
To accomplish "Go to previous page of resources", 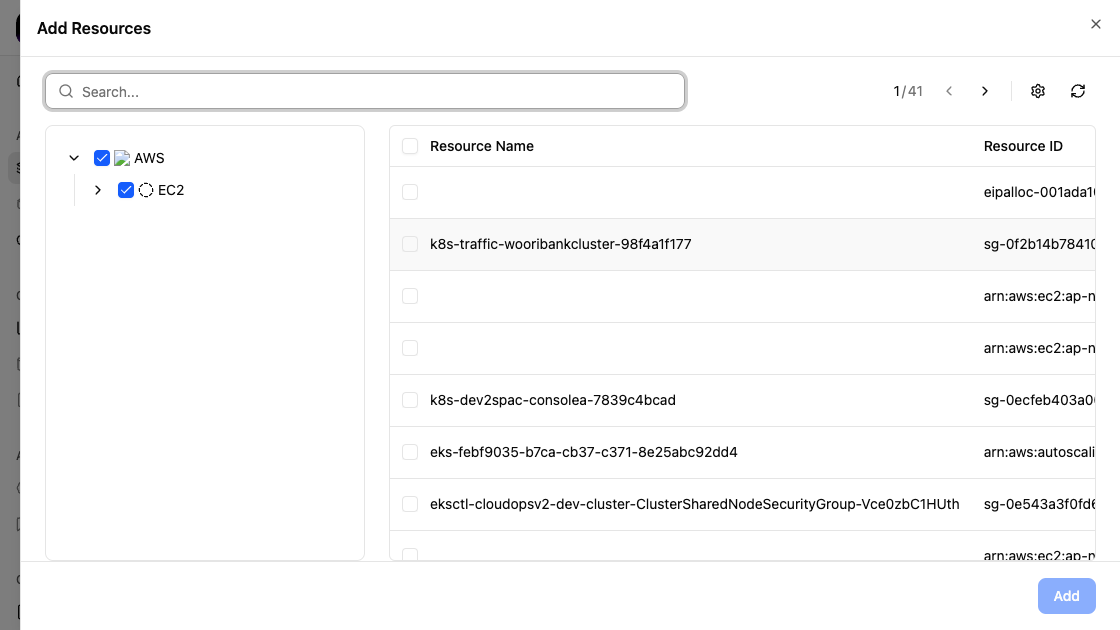I will pyautogui.click(x=949, y=91).
